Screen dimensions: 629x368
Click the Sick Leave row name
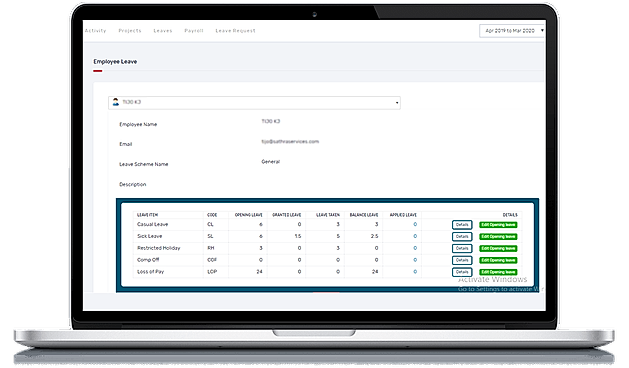tap(150, 236)
